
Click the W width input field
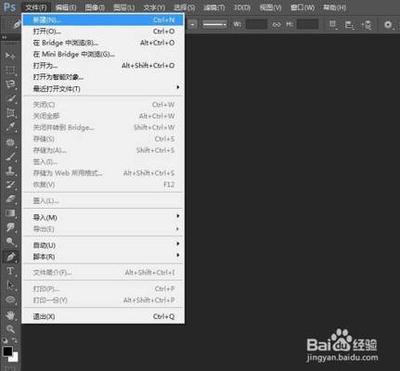[x=256, y=25]
